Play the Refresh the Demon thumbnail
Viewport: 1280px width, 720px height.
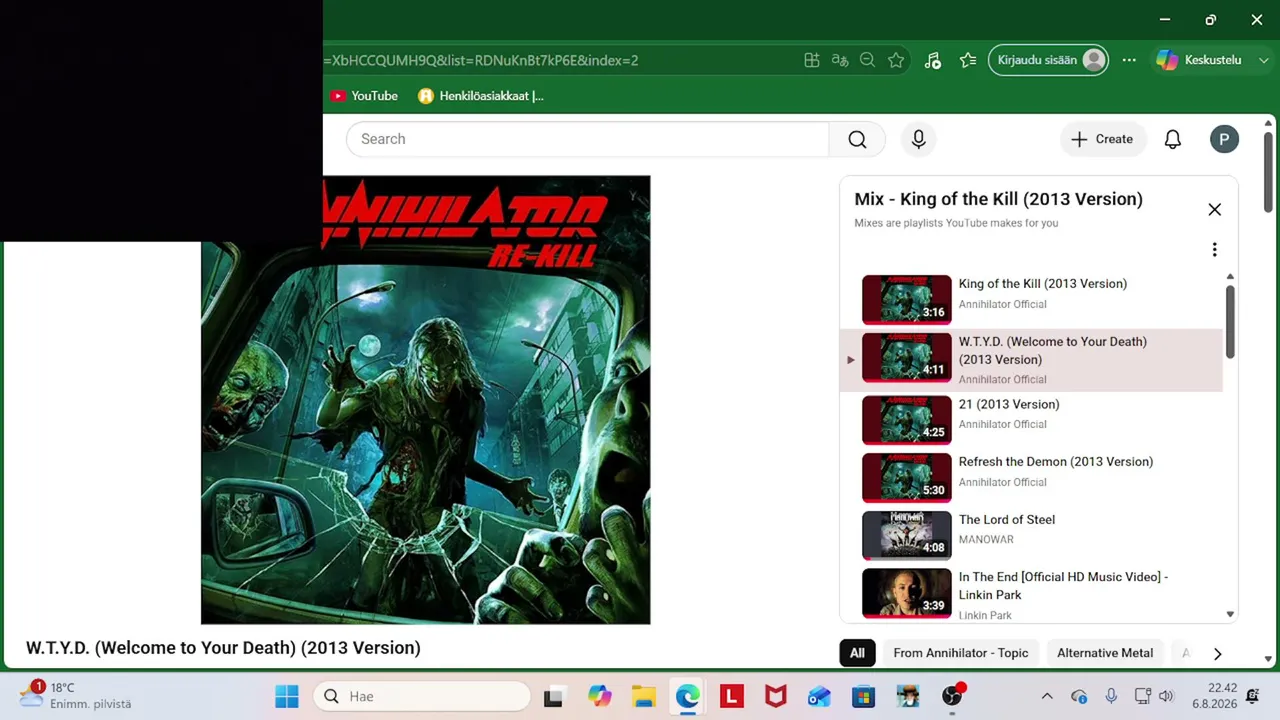pyautogui.click(x=907, y=478)
